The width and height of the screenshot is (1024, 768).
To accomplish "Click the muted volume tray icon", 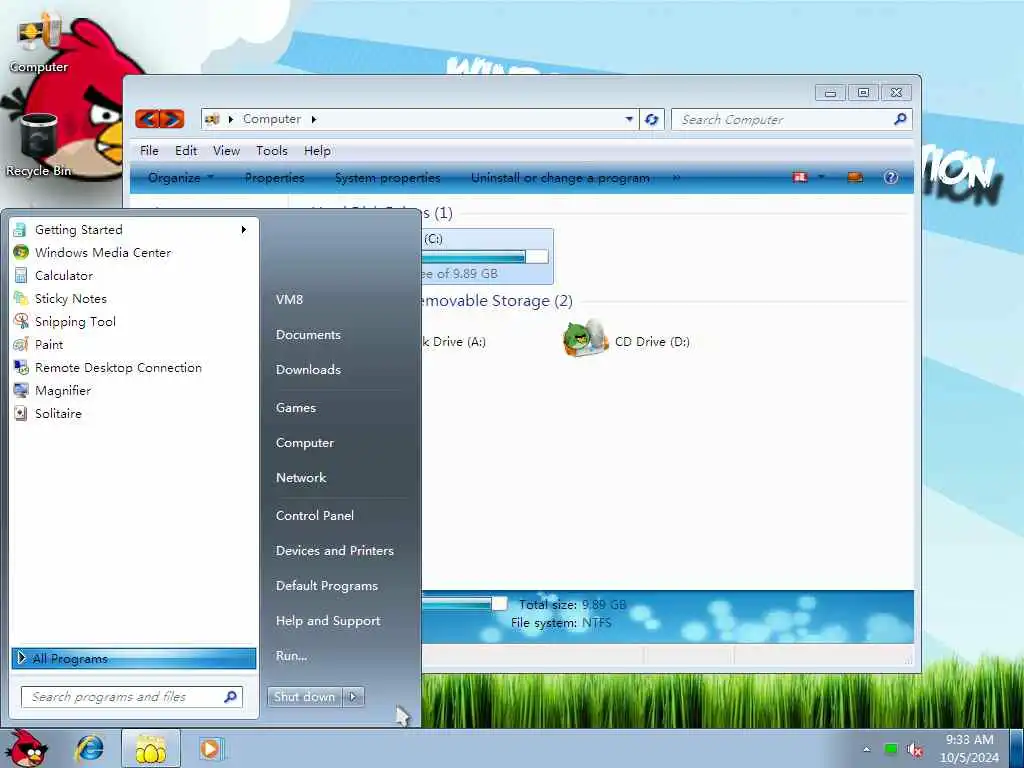I will pyautogui.click(x=915, y=749).
